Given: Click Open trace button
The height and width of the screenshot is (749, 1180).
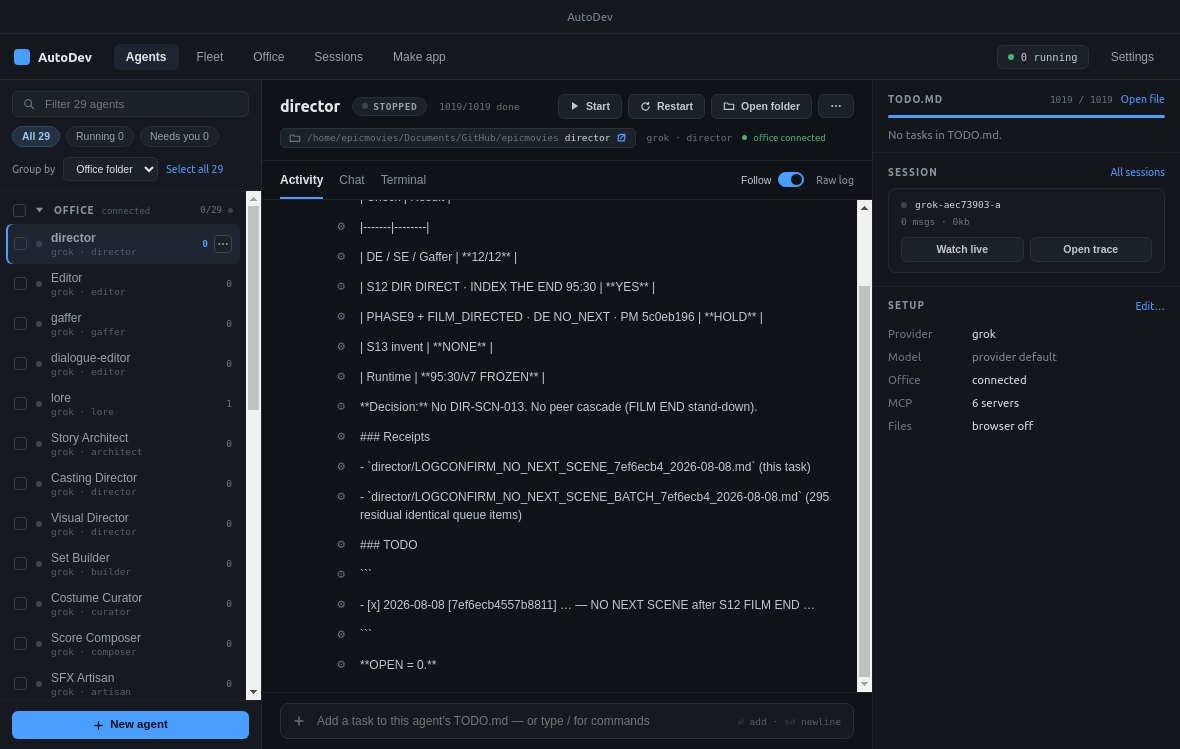Looking at the screenshot, I should tap(1090, 249).
